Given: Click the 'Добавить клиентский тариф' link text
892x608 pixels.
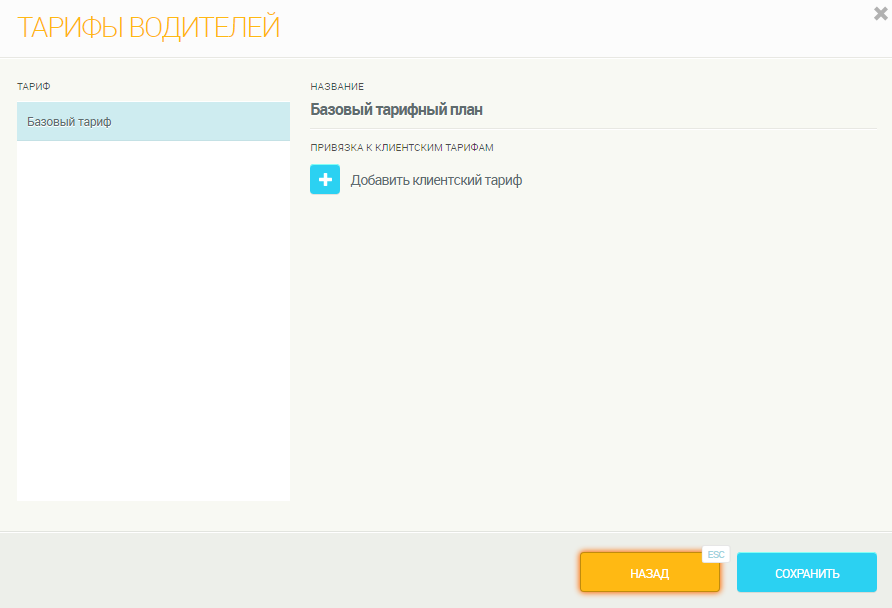Looking at the screenshot, I should [436, 181].
